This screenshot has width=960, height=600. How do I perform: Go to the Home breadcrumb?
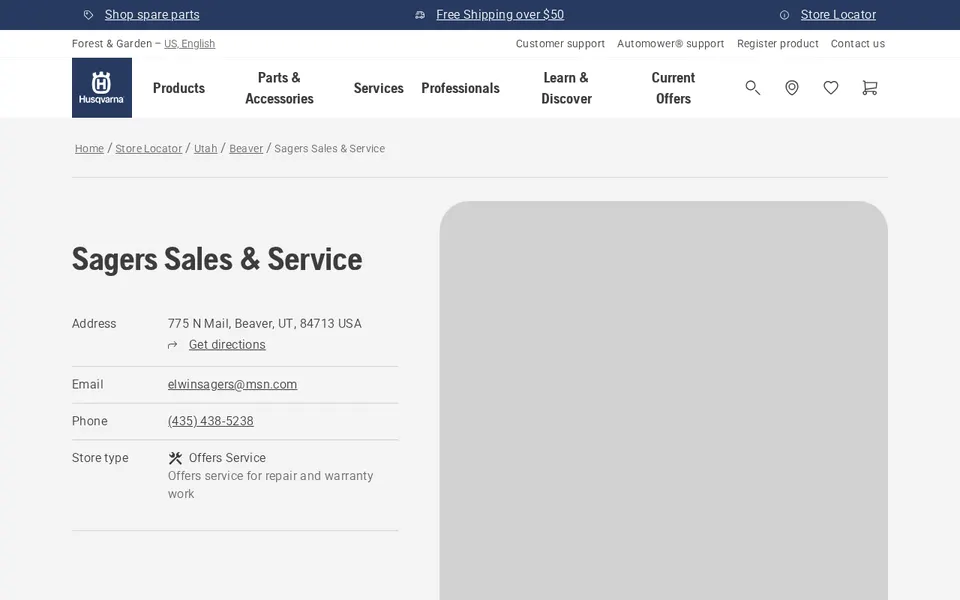point(89,149)
